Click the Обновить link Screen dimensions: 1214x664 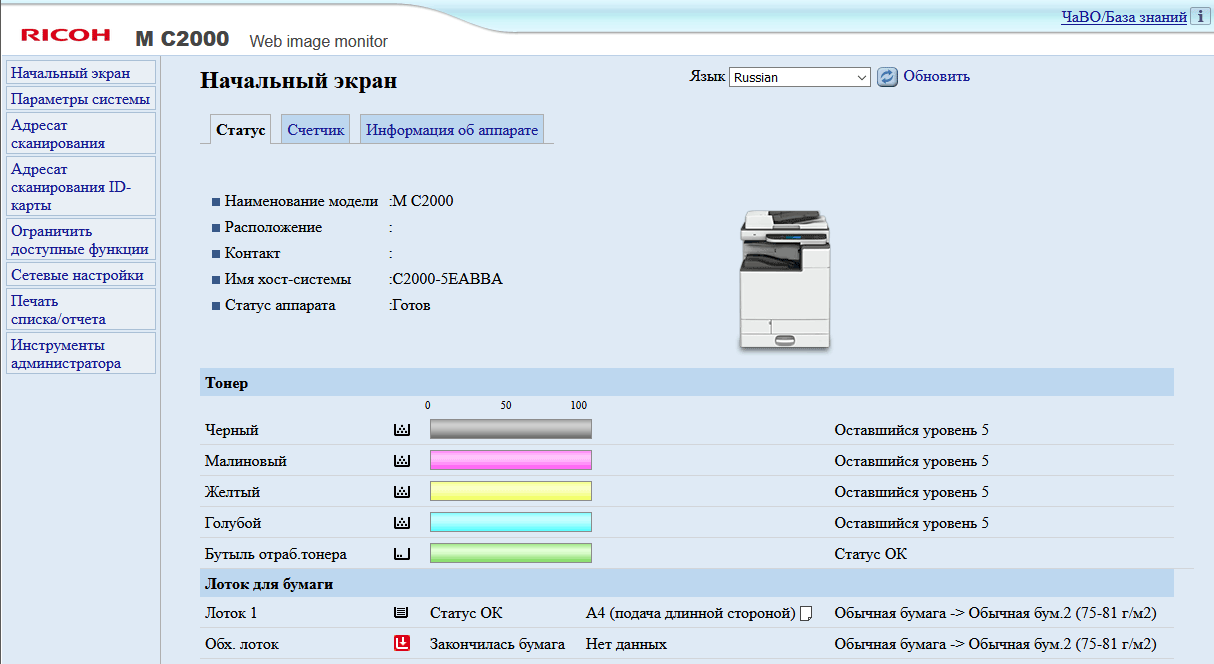pos(937,76)
